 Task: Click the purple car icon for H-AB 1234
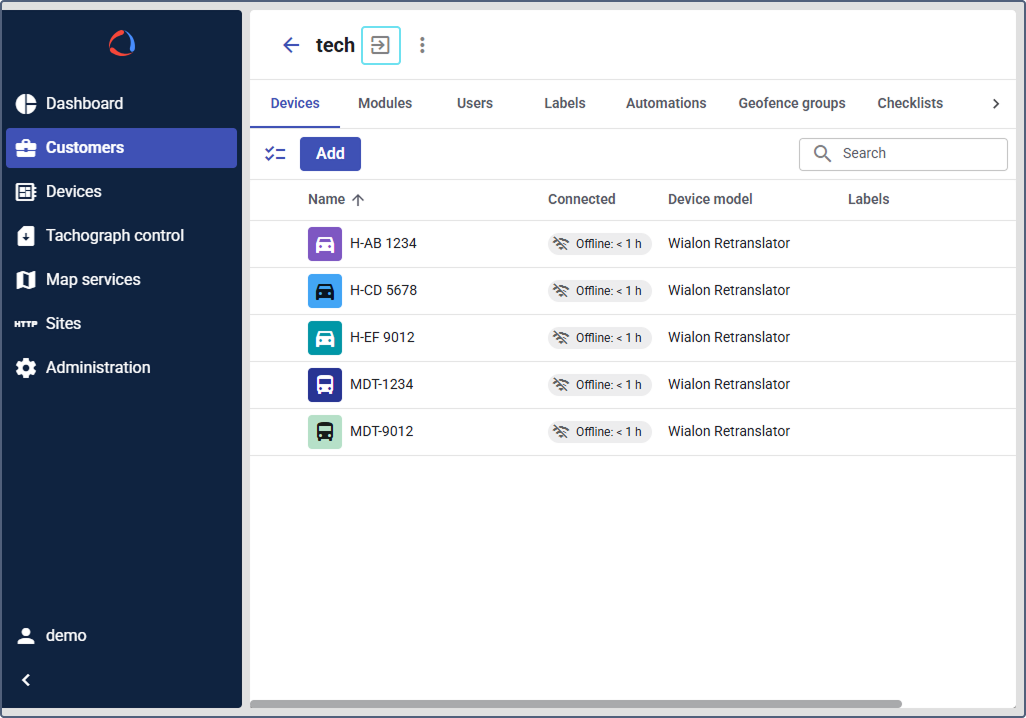[x=325, y=244]
